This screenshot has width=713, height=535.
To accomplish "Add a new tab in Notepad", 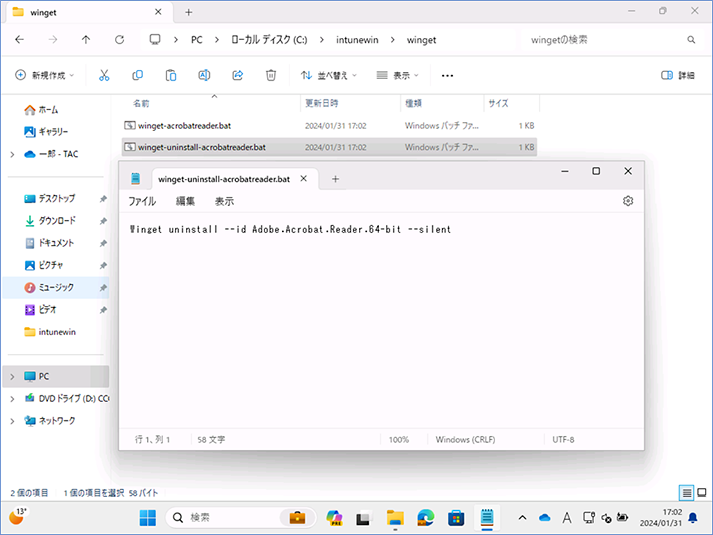I will (336, 179).
